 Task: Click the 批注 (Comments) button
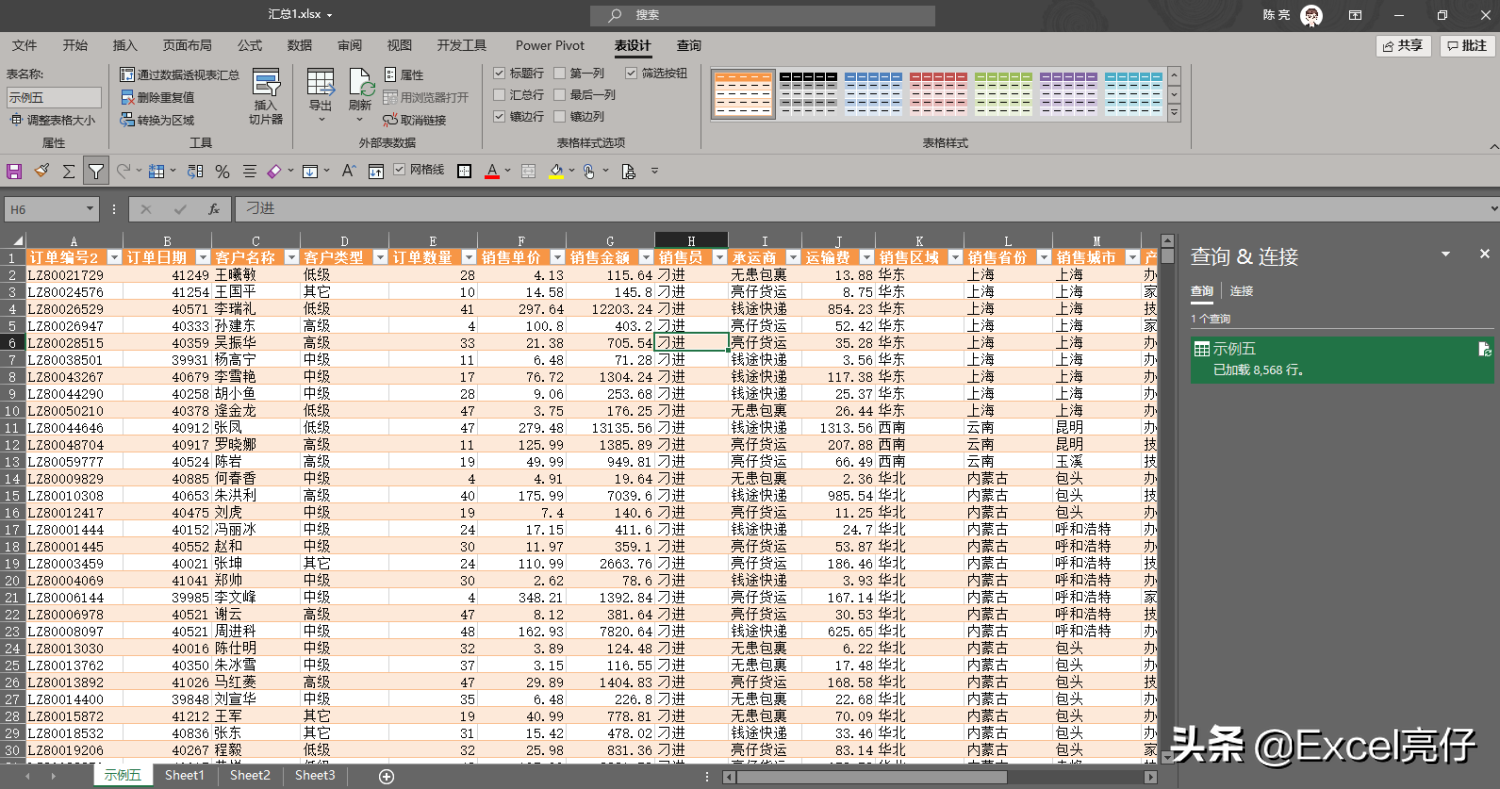tap(1466, 45)
